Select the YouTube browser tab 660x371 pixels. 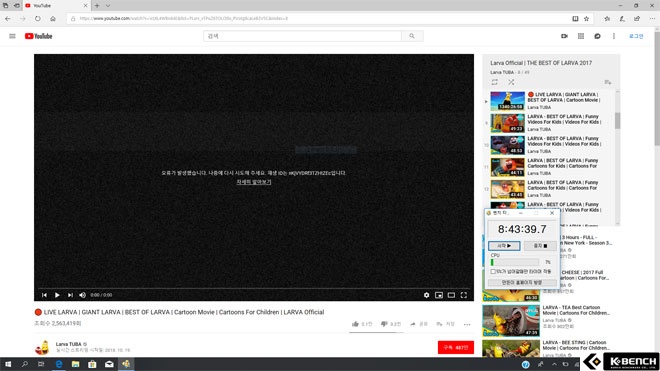(56, 5)
